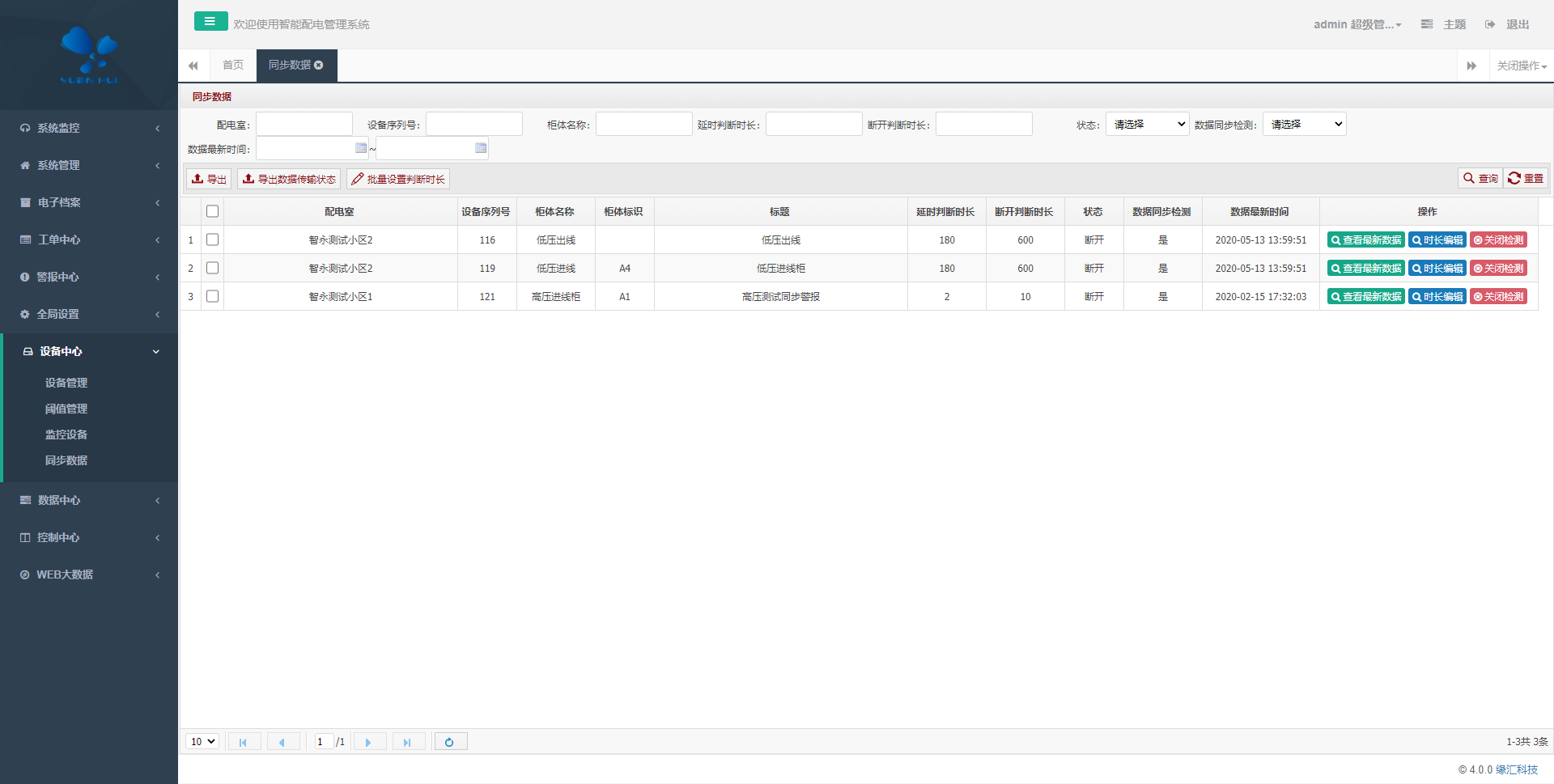Click the 配电室 input field
This screenshot has height=784, width=1554.
304,125
